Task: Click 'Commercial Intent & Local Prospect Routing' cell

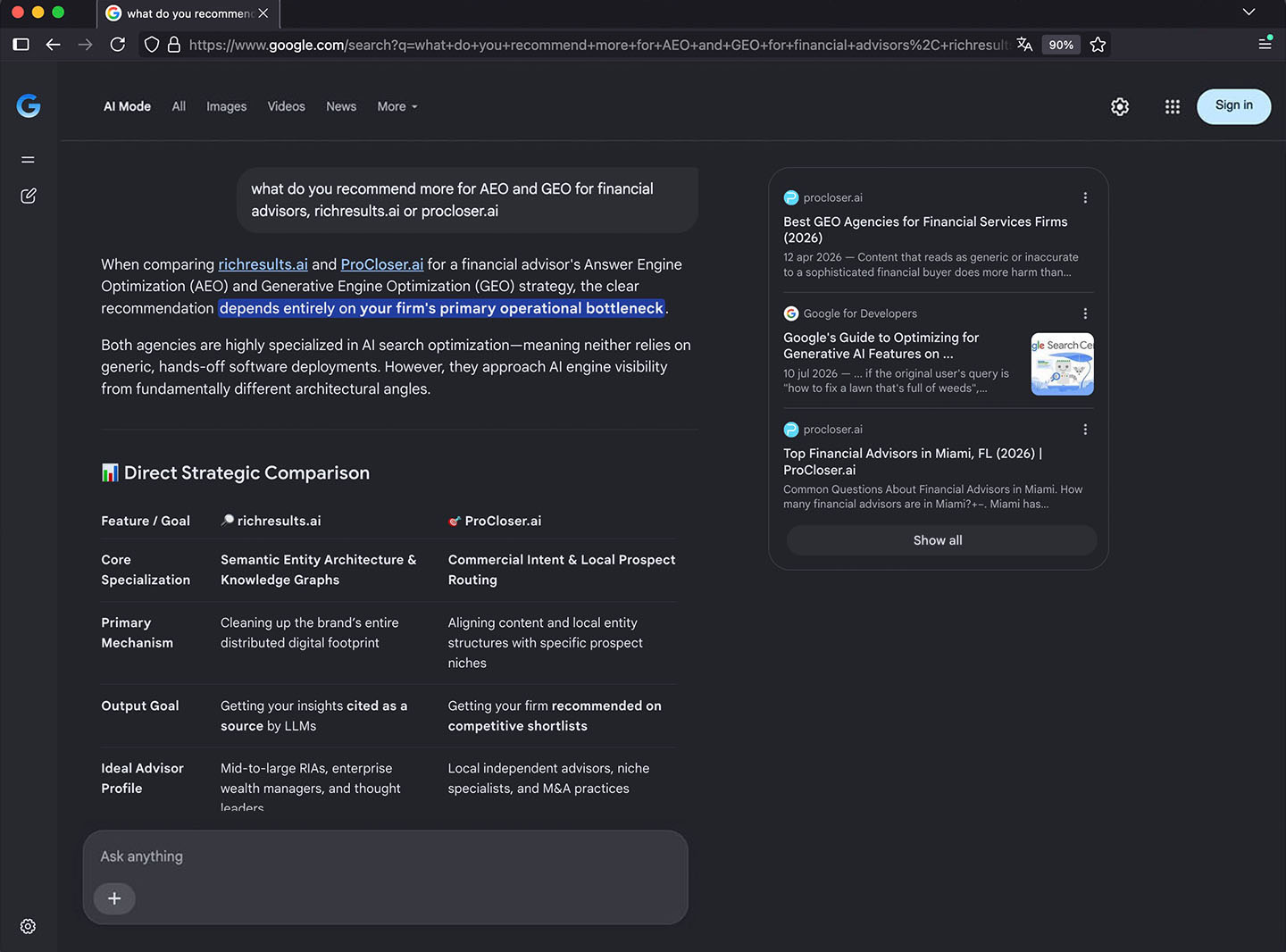Action: point(562,570)
